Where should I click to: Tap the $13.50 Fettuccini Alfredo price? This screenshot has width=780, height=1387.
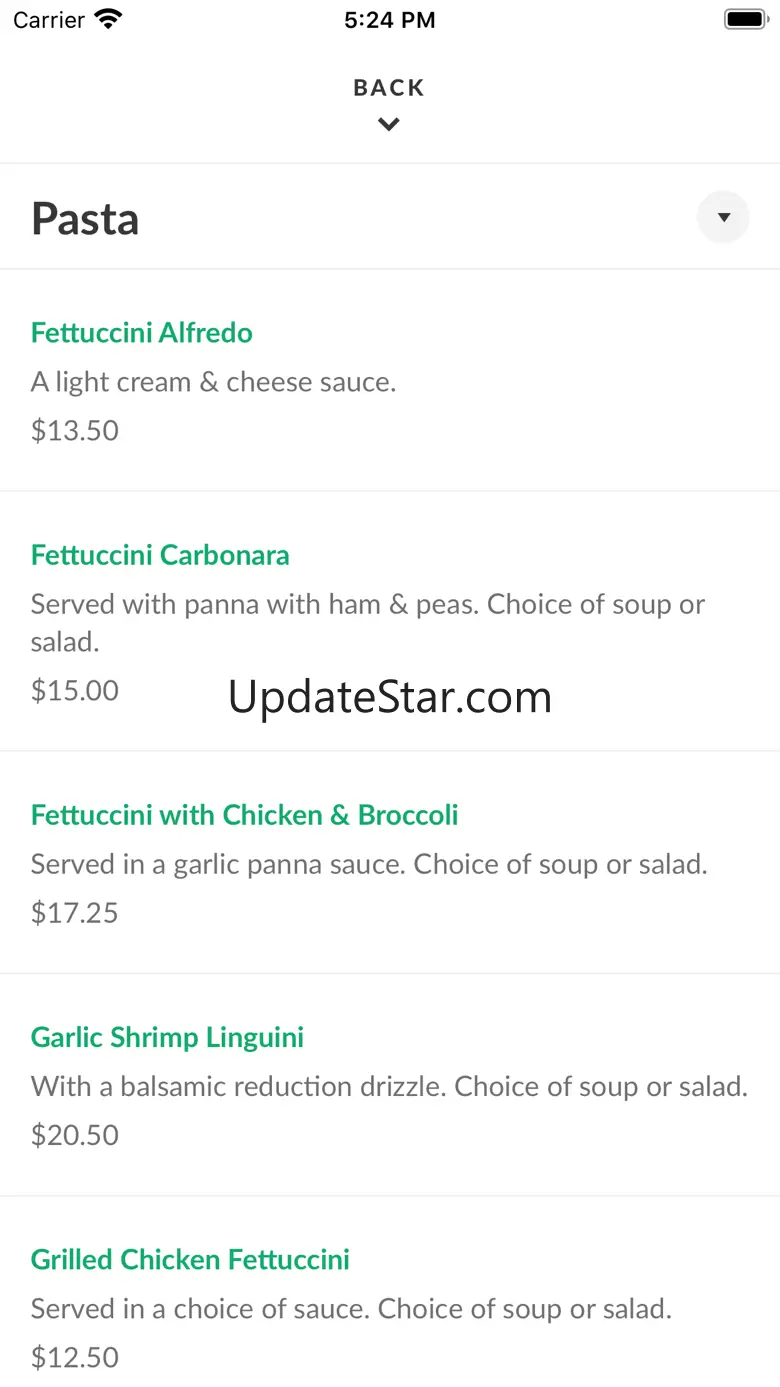[75, 431]
